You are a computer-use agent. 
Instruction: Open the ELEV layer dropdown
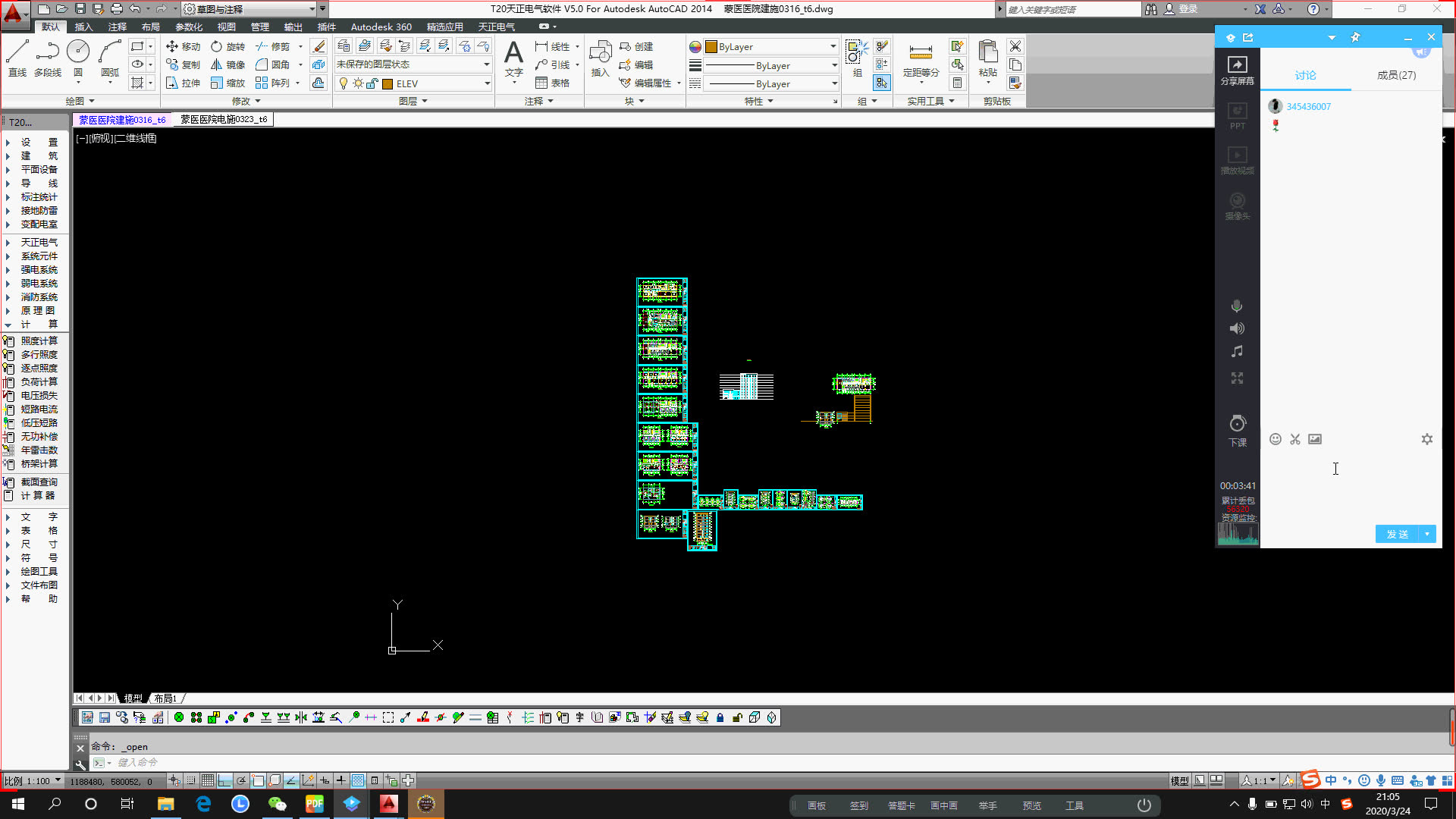click(487, 83)
